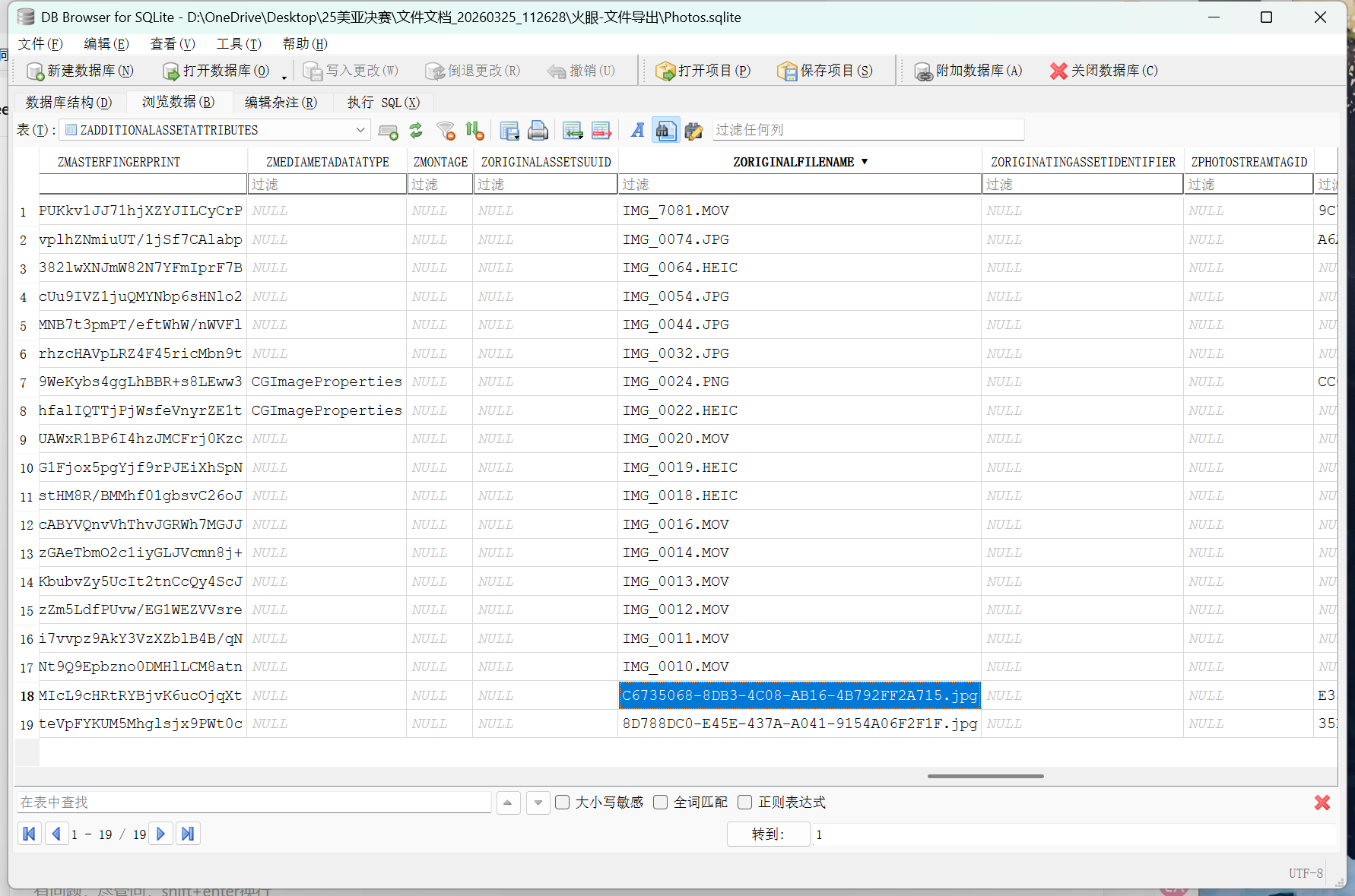
Task: Switch to the 浏览数据 tab
Action: pos(179,102)
